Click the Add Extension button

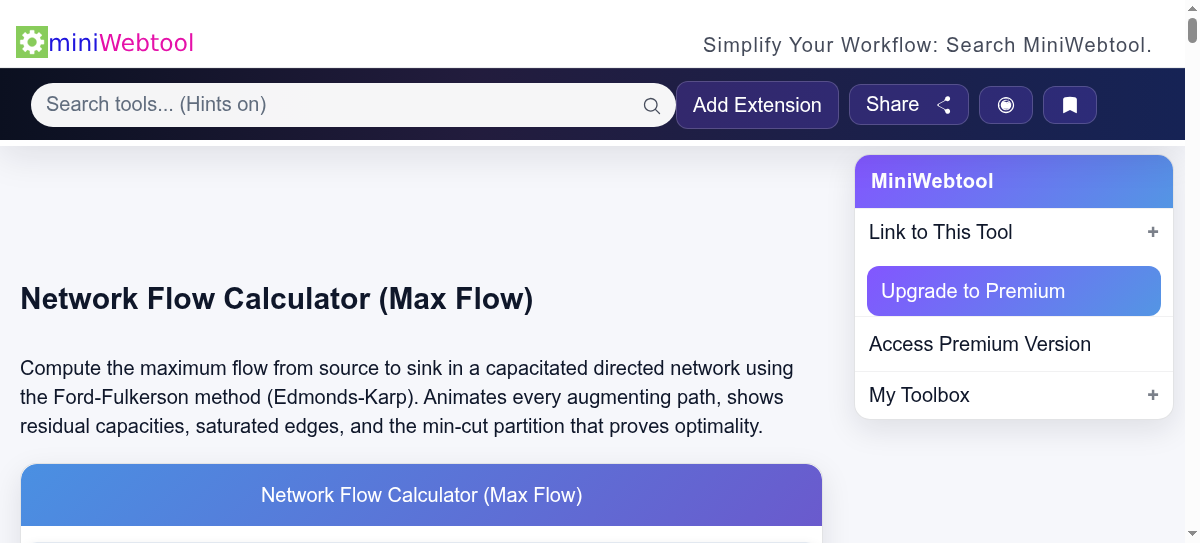click(757, 105)
